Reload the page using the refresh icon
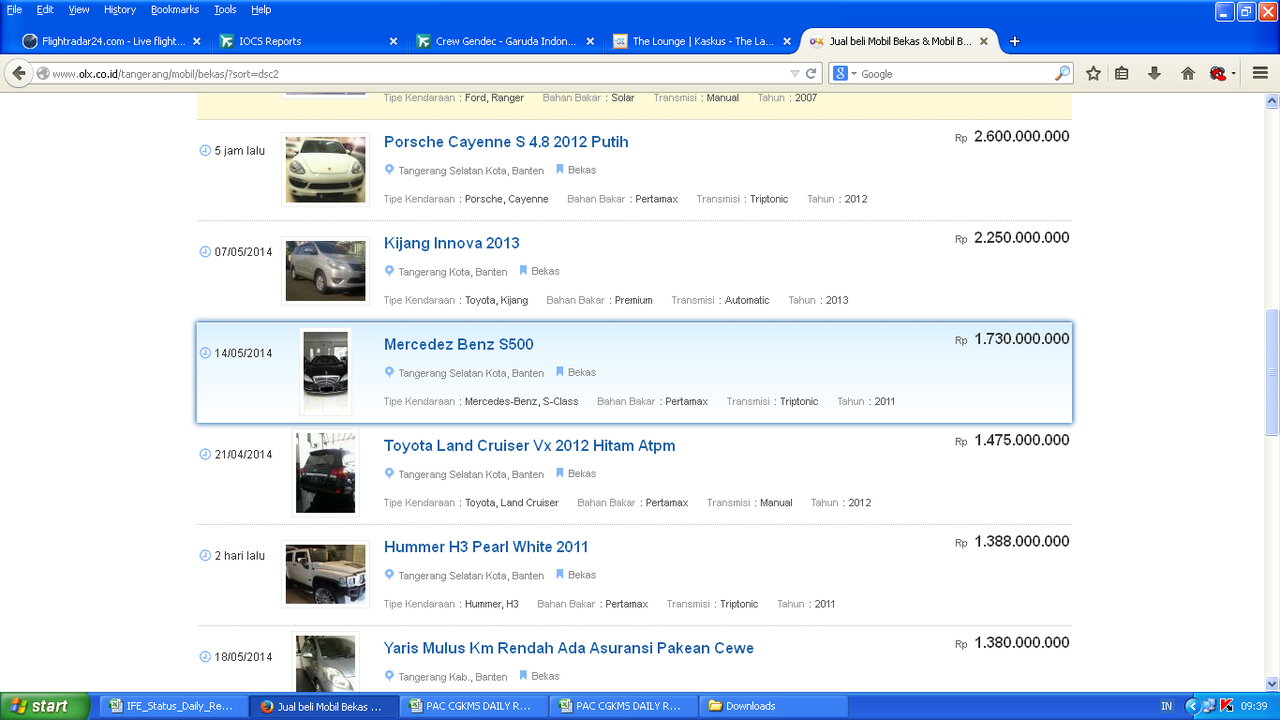This screenshot has height=720, width=1280. (x=811, y=73)
